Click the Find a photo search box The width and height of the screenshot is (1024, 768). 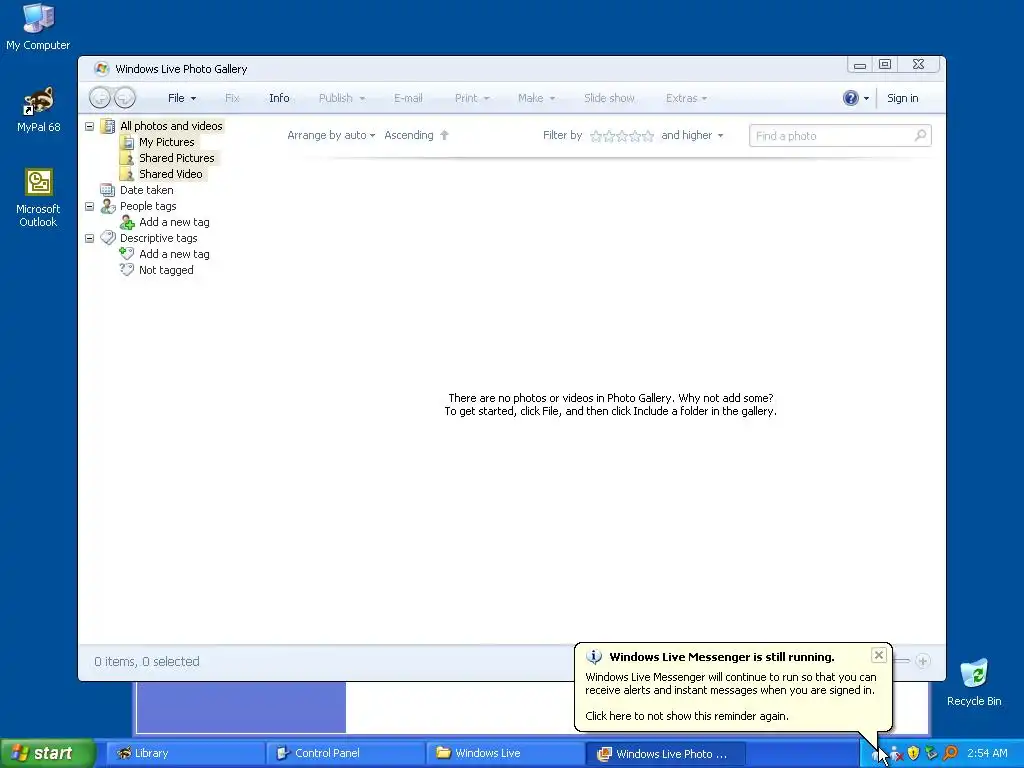(x=840, y=135)
